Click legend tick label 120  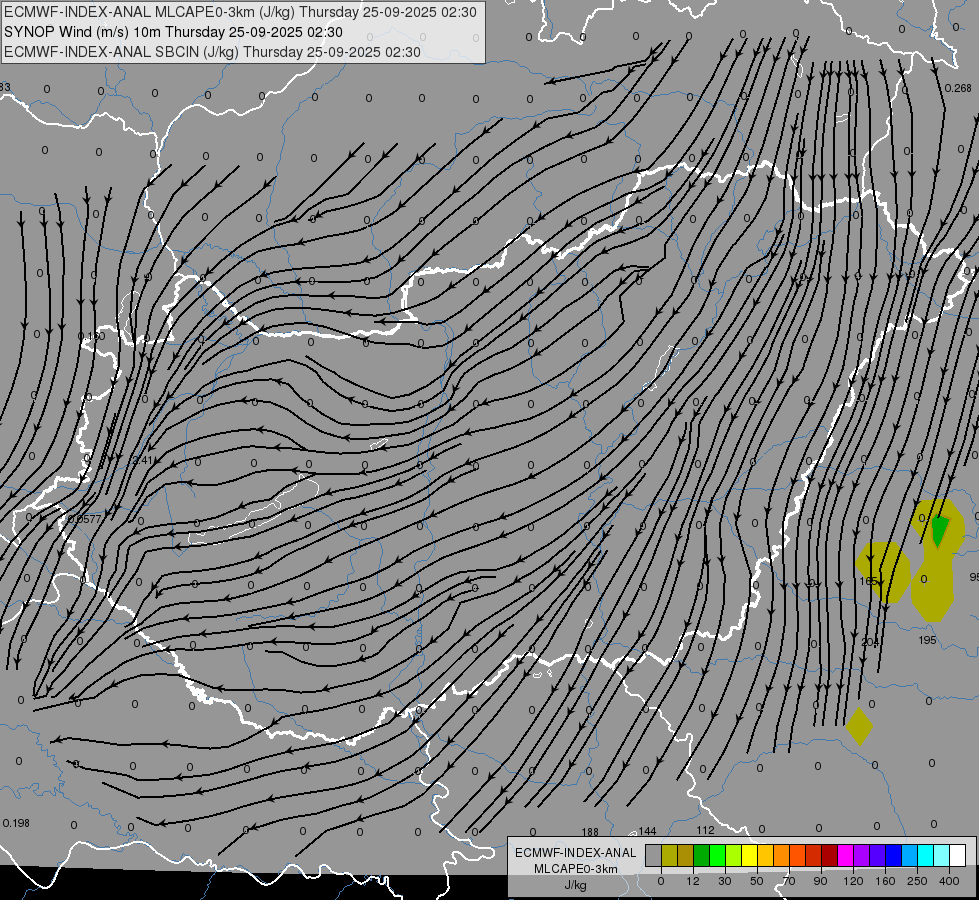click(853, 881)
